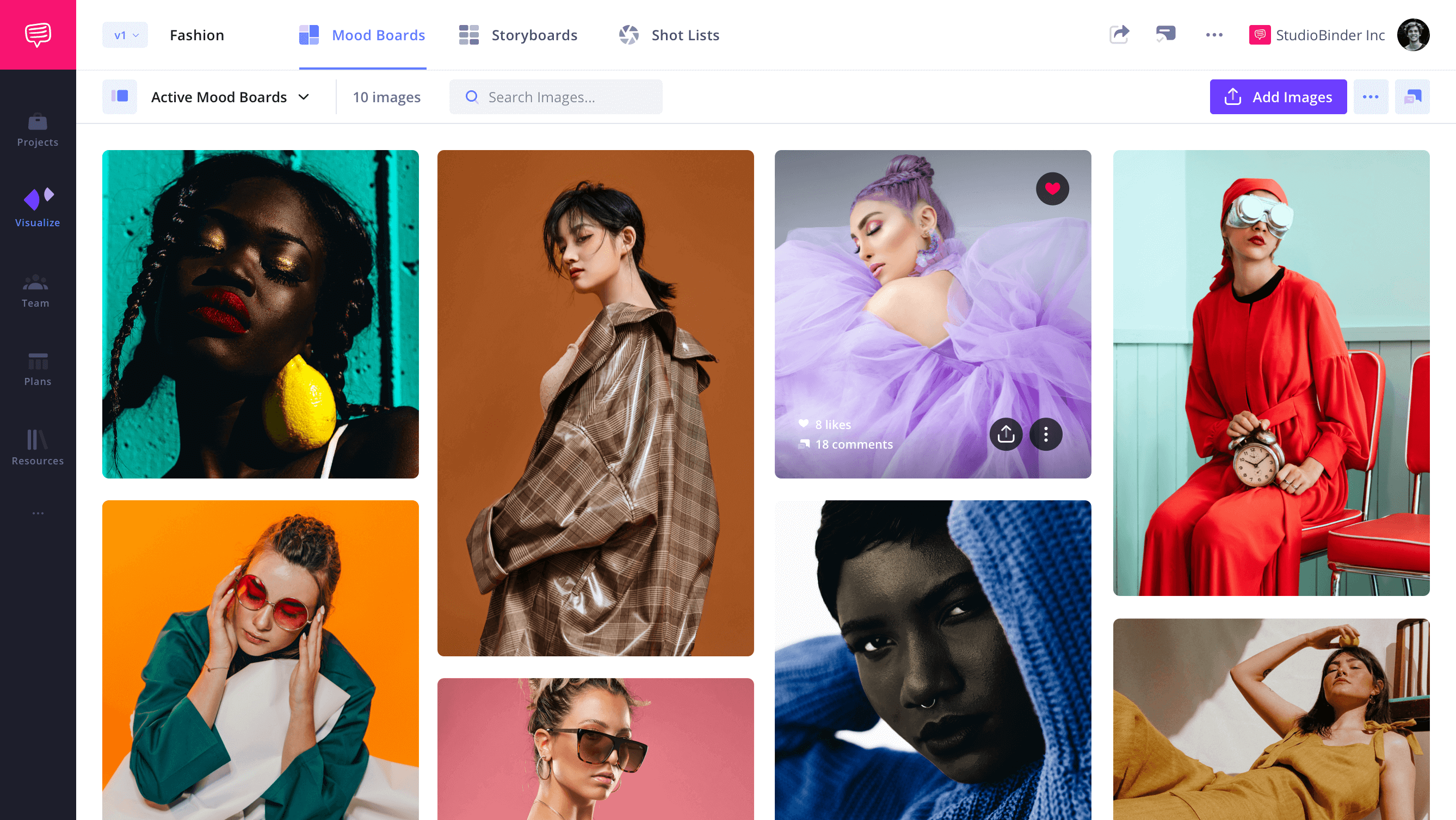Expand the three-dot menu next to Add Images

point(1371,96)
